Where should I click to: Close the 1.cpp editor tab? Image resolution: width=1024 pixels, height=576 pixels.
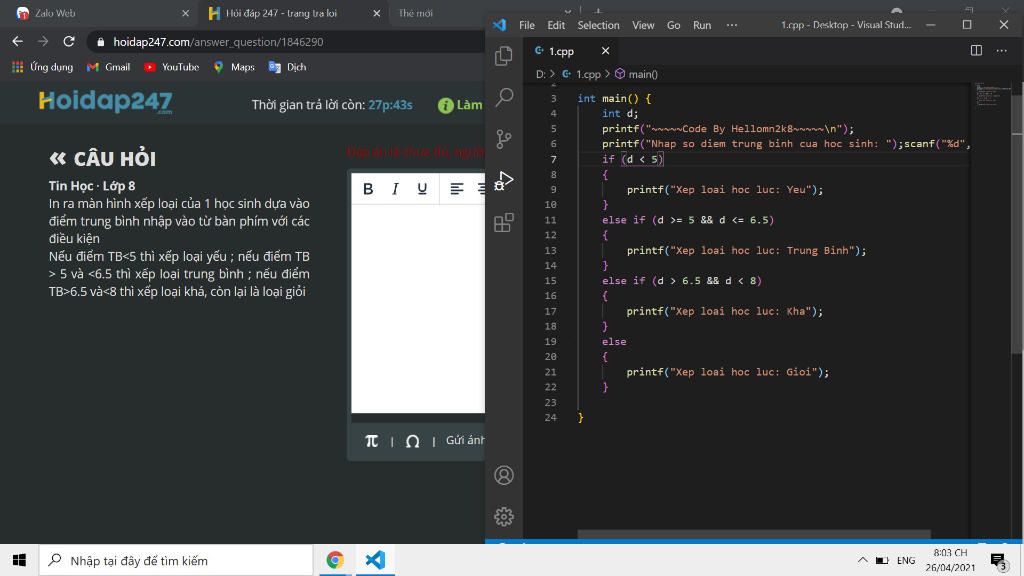tap(605, 51)
